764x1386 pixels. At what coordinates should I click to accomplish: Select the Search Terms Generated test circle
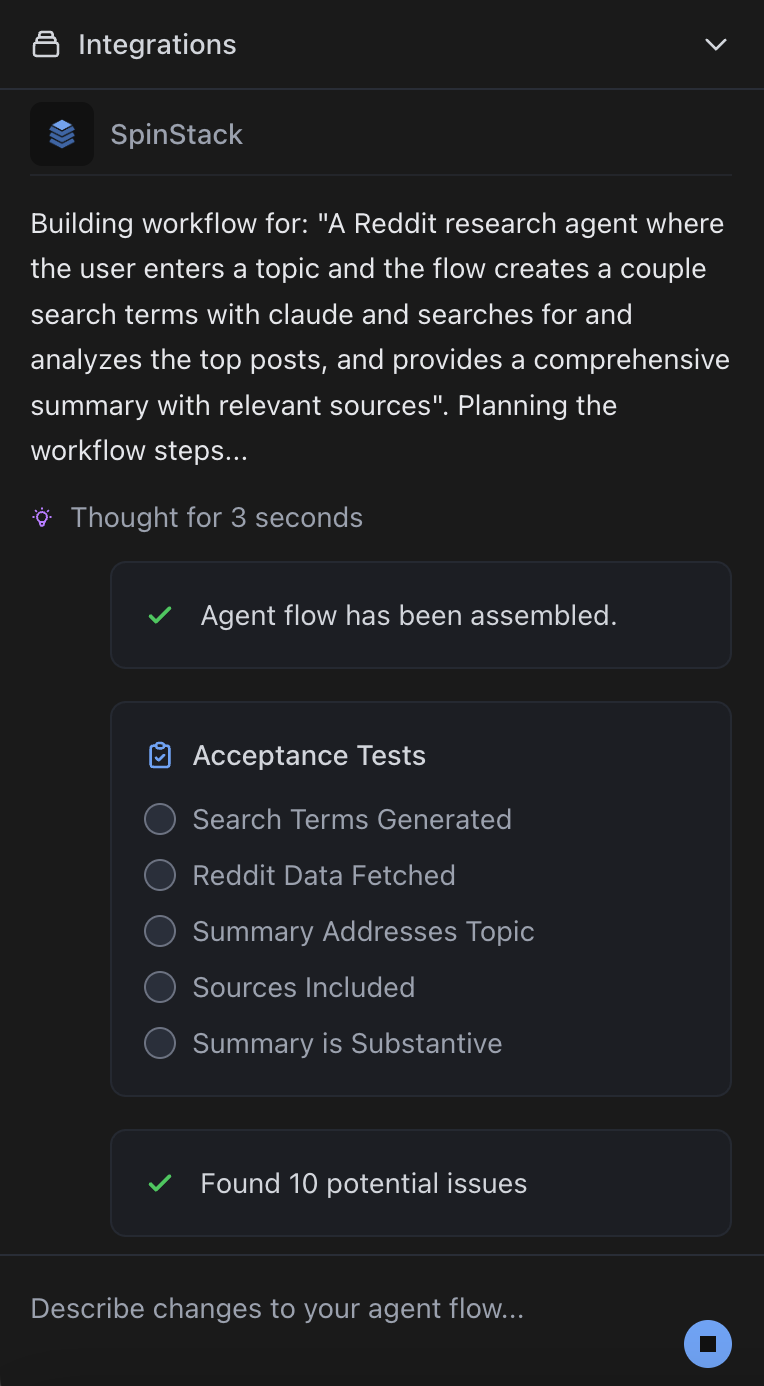[x=159, y=819]
